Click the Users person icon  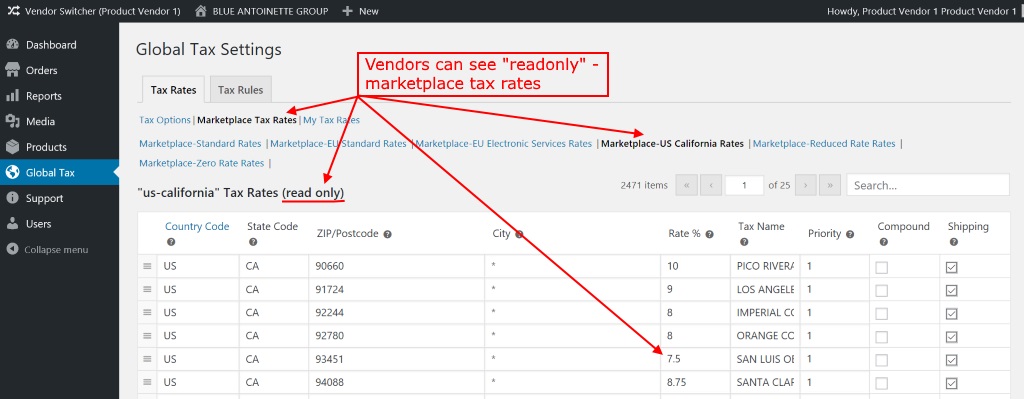[12, 224]
